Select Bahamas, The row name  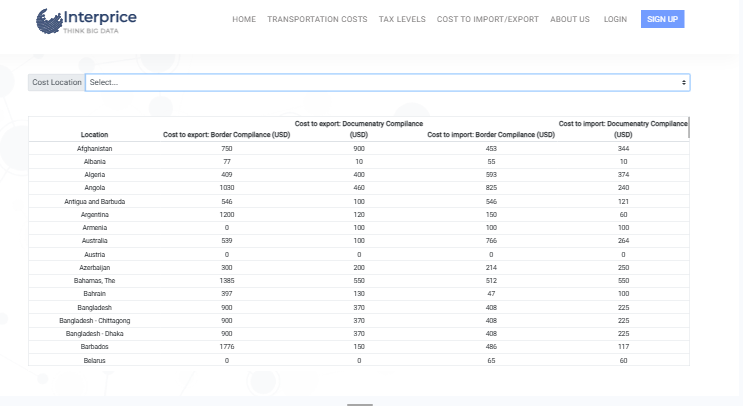coord(94,280)
